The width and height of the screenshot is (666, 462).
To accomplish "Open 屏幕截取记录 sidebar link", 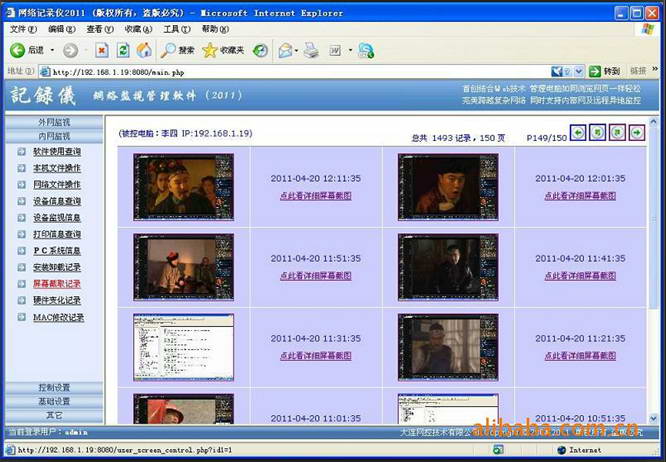I will pos(57,284).
